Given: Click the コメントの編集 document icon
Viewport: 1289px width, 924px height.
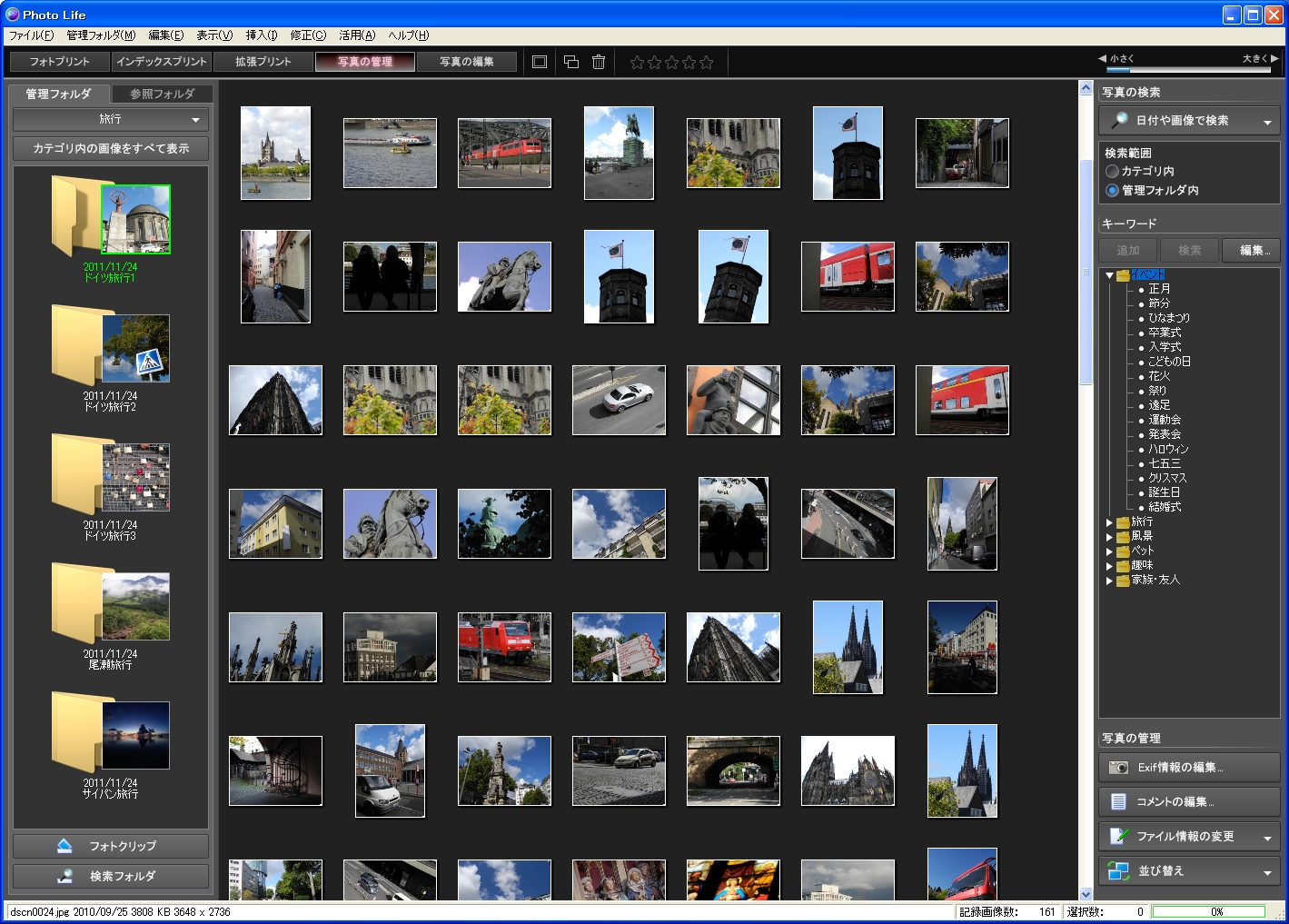Looking at the screenshot, I should [x=1119, y=801].
